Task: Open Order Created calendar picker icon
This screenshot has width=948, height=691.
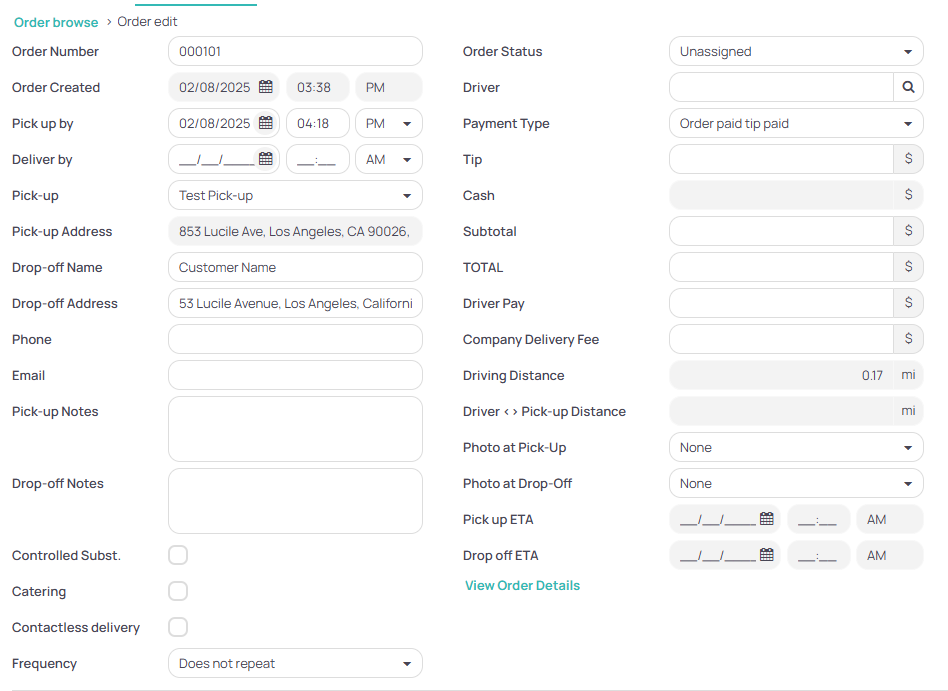Action: 265,87
